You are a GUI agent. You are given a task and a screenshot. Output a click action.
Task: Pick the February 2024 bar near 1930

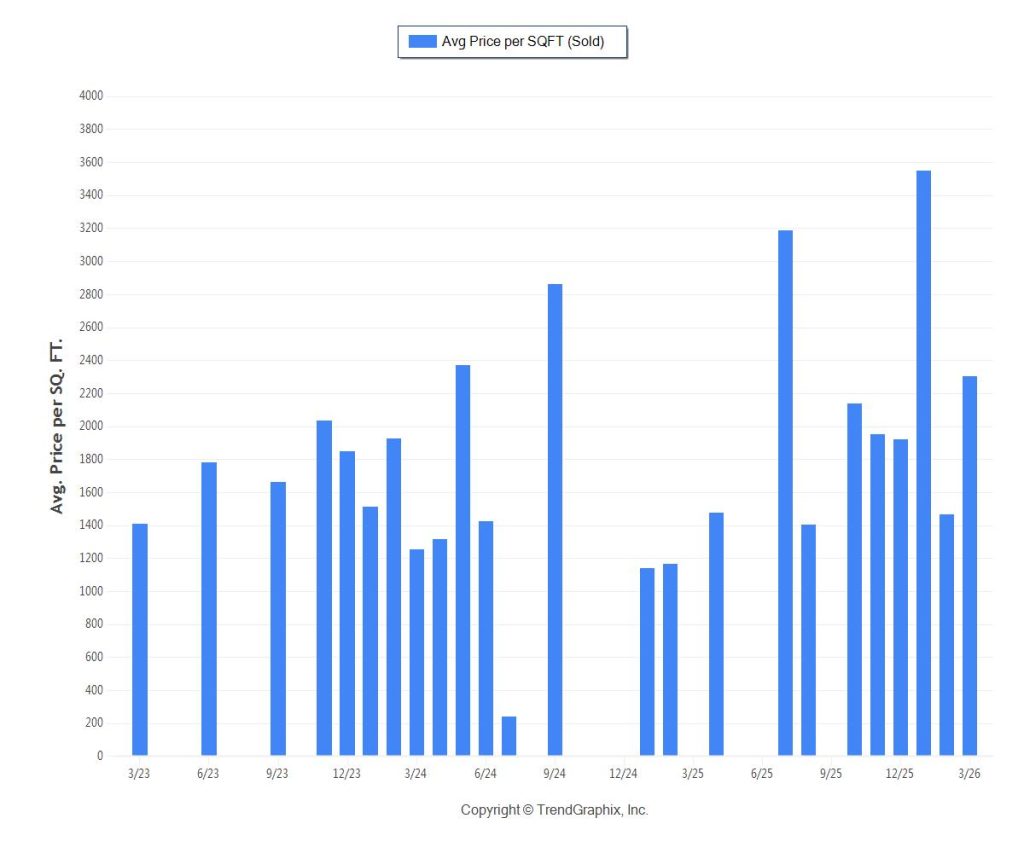(394, 596)
